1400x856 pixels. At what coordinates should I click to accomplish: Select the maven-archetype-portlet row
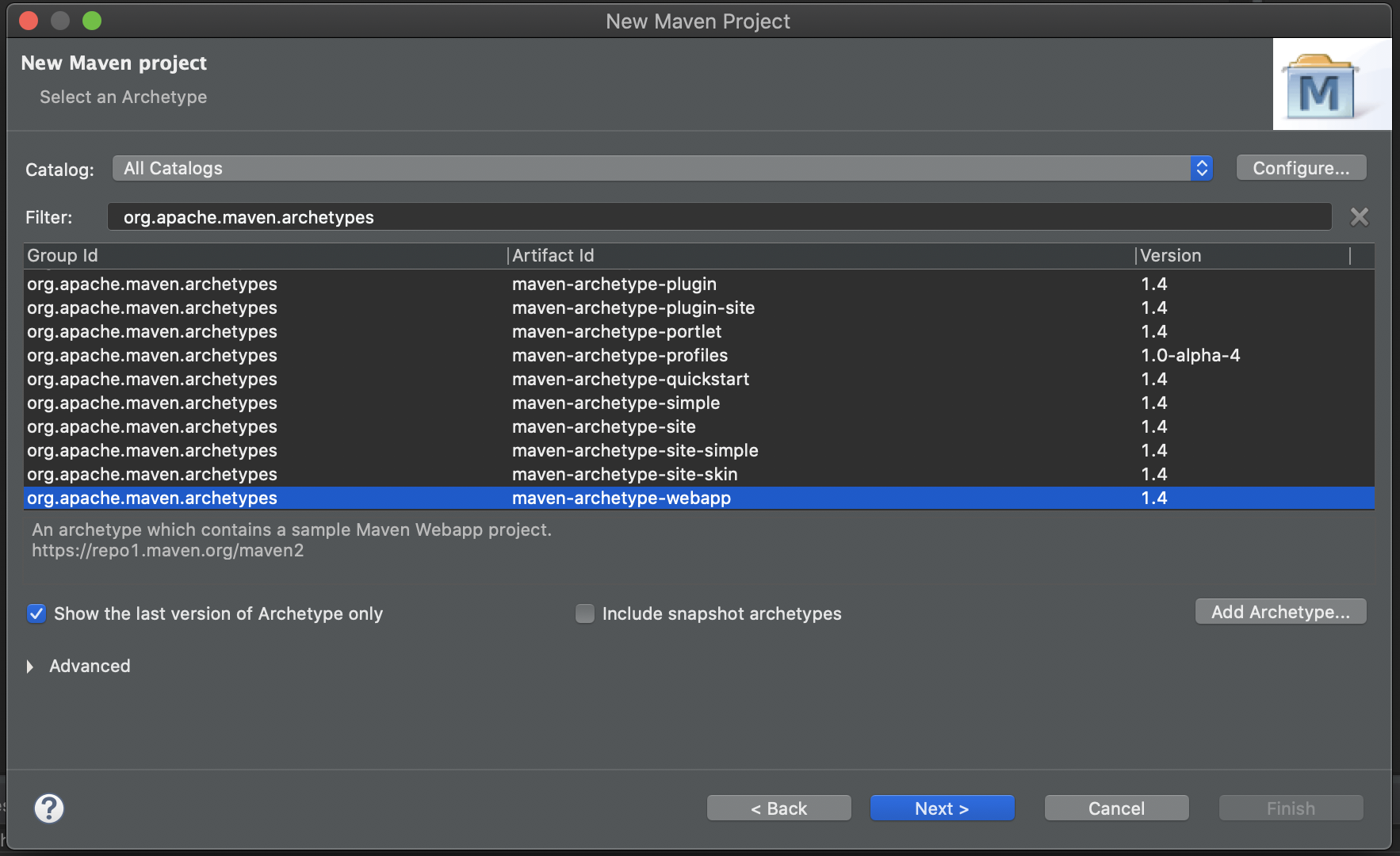(699, 331)
